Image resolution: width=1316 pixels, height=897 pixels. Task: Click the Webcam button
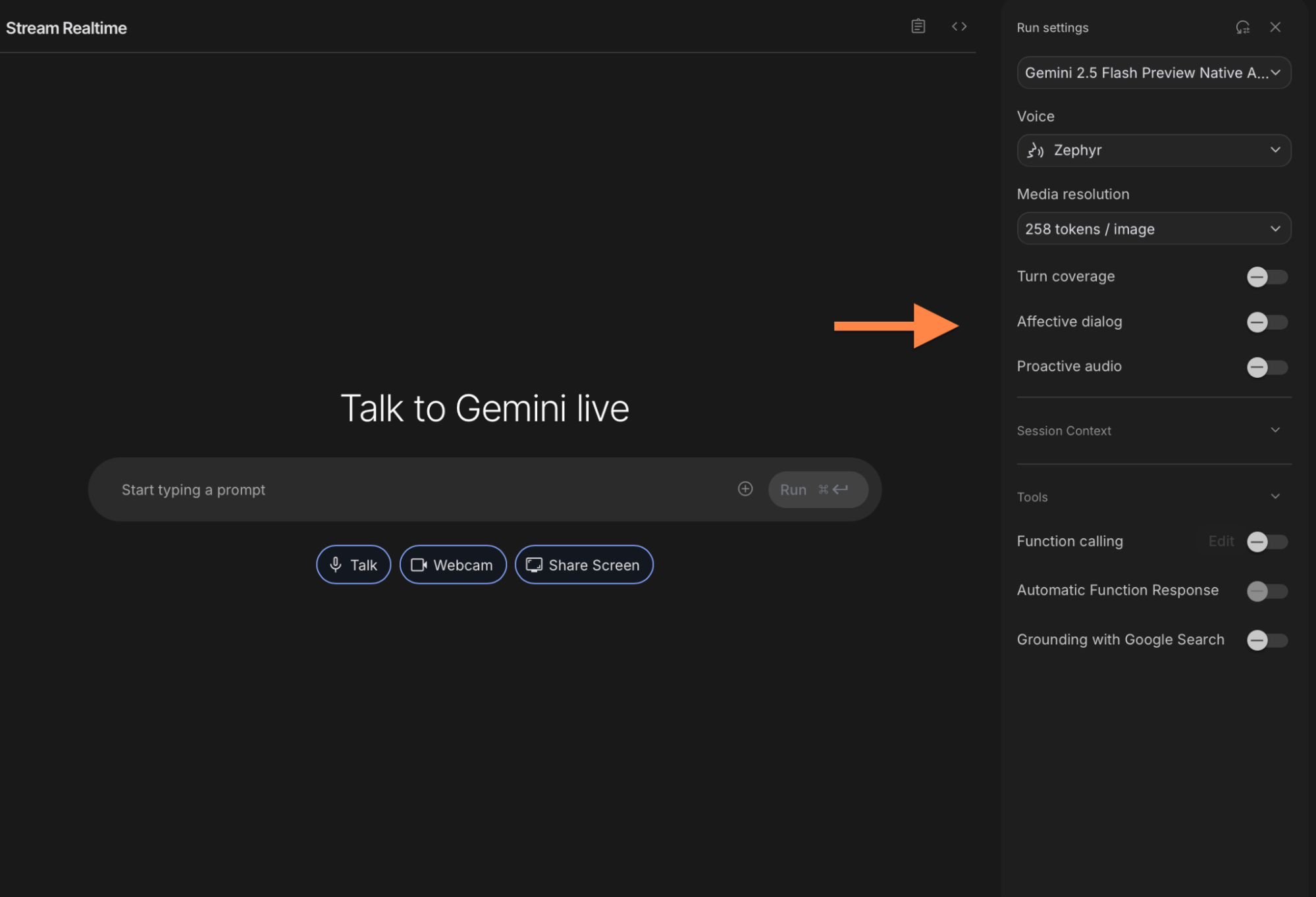(x=453, y=565)
